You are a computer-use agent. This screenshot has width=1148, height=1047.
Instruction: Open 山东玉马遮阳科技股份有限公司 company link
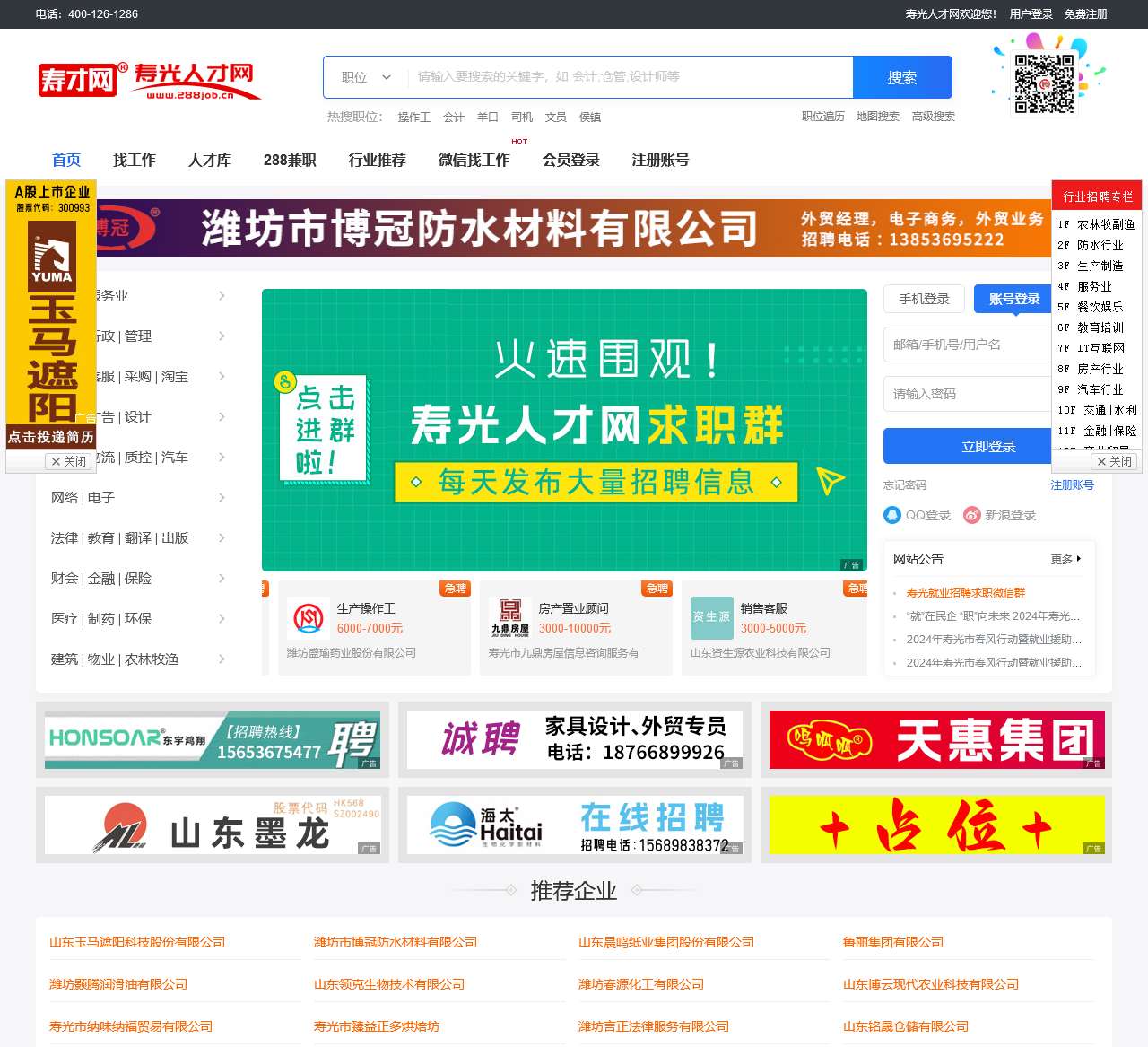137,942
